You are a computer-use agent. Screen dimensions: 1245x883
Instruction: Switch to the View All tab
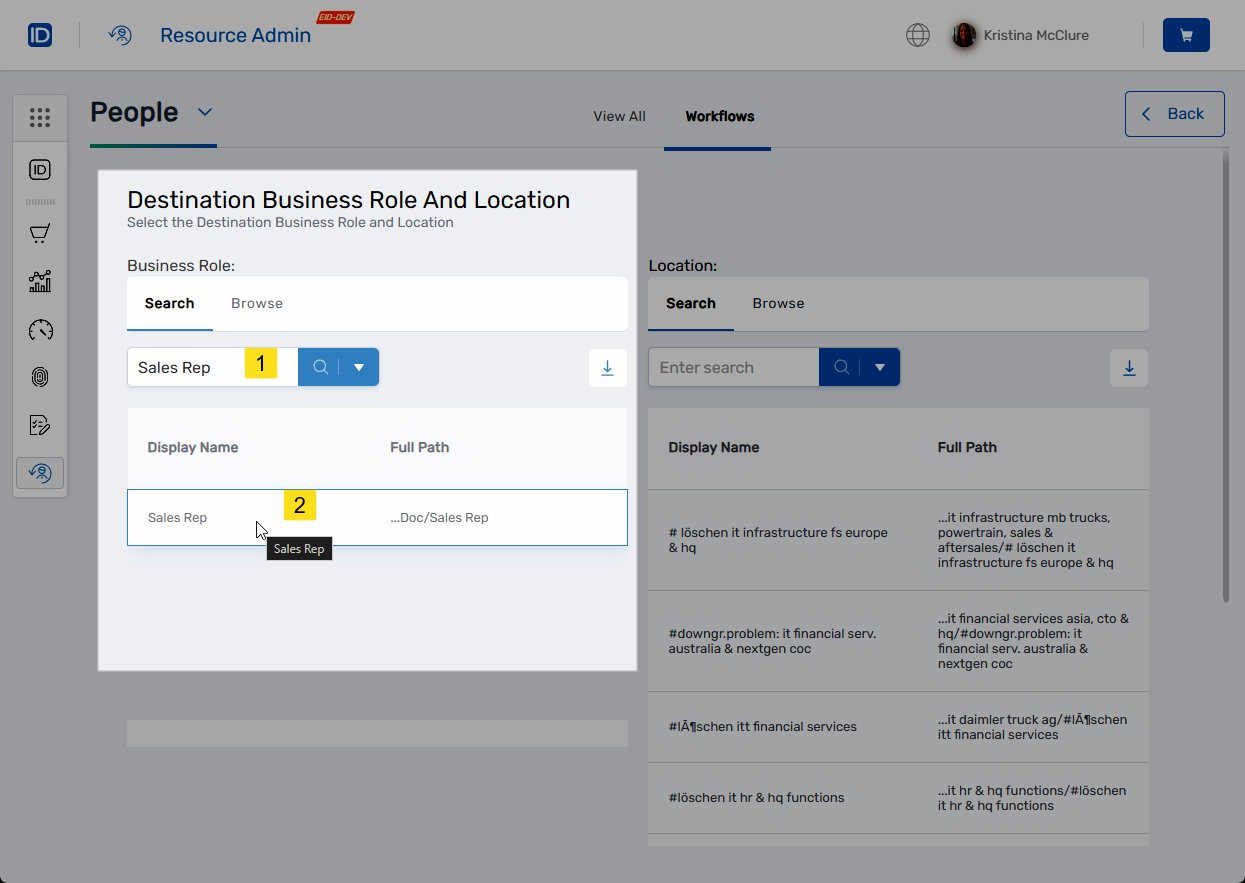coord(619,116)
